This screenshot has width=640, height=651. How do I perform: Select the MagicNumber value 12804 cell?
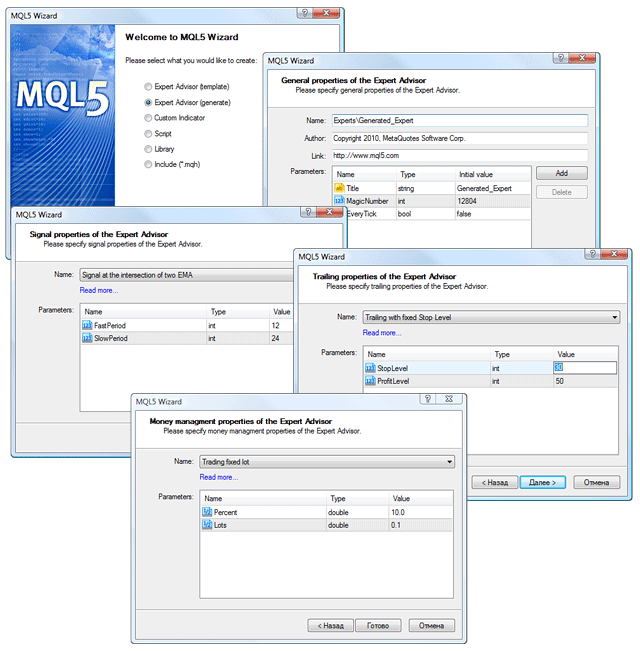pyautogui.click(x=493, y=201)
